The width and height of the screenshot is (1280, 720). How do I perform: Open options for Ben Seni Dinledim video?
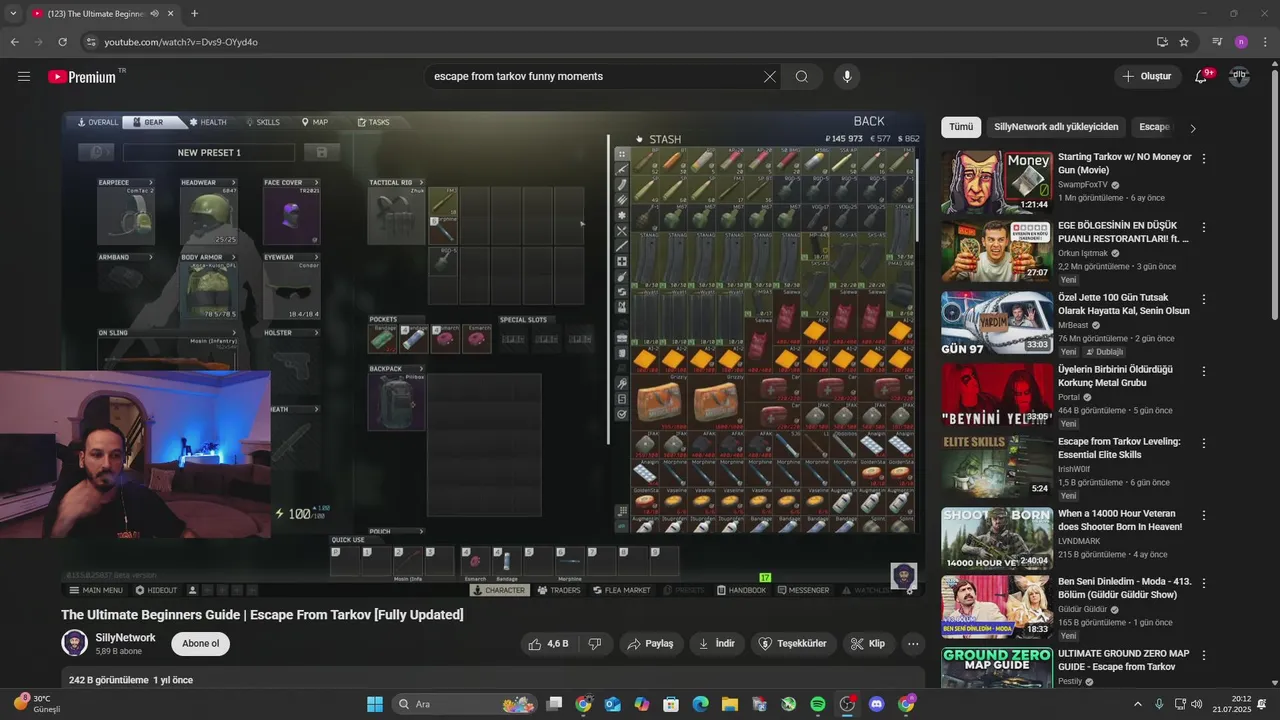(1204, 583)
